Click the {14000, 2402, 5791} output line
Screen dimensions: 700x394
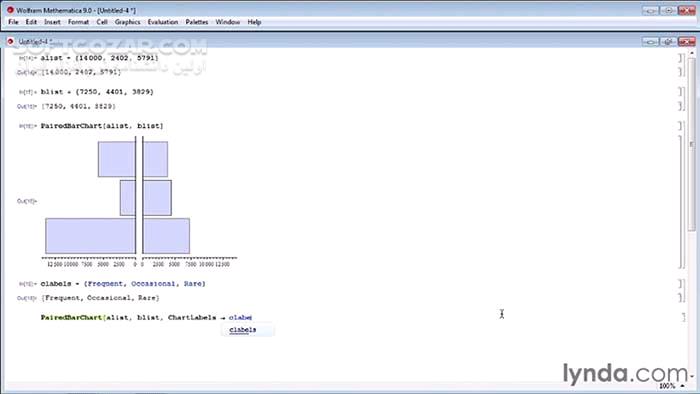(81, 72)
